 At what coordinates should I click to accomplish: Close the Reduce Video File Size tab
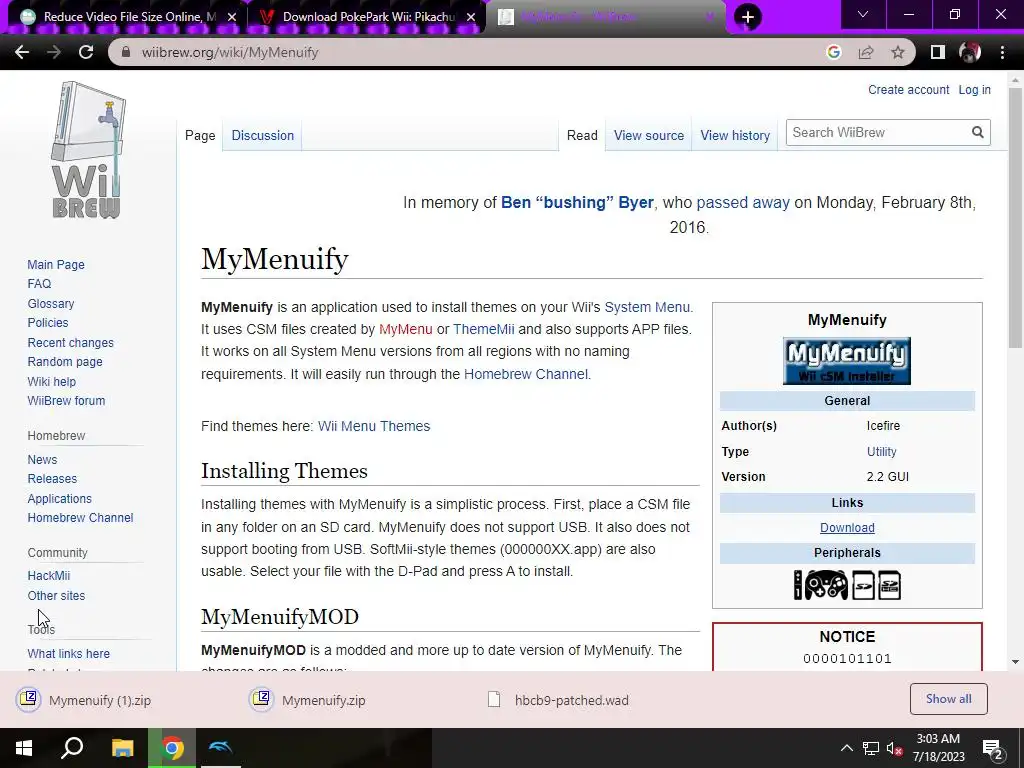pyautogui.click(x=232, y=17)
